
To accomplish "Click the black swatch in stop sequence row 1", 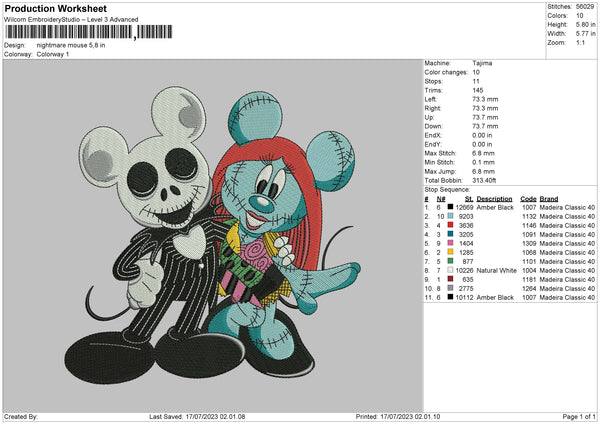I will pyautogui.click(x=450, y=207).
